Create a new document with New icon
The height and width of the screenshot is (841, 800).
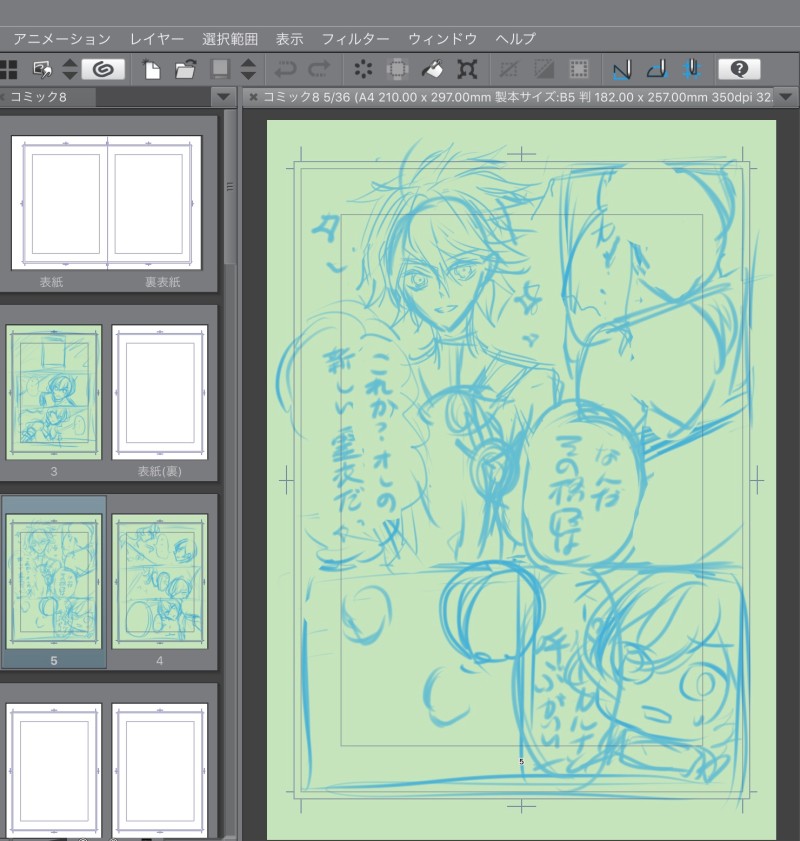point(152,69)
